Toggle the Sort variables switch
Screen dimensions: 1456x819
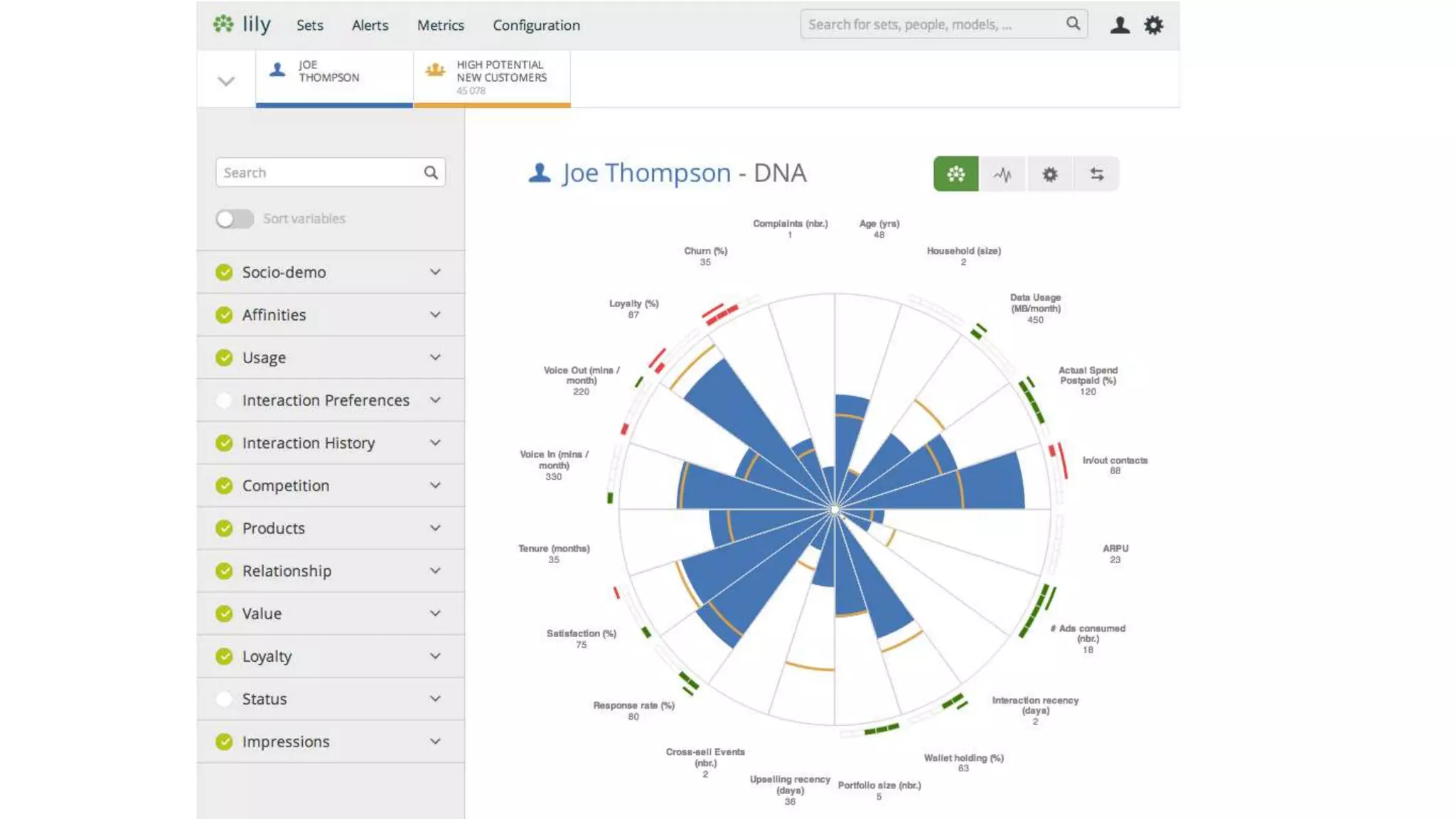point(235,219)
